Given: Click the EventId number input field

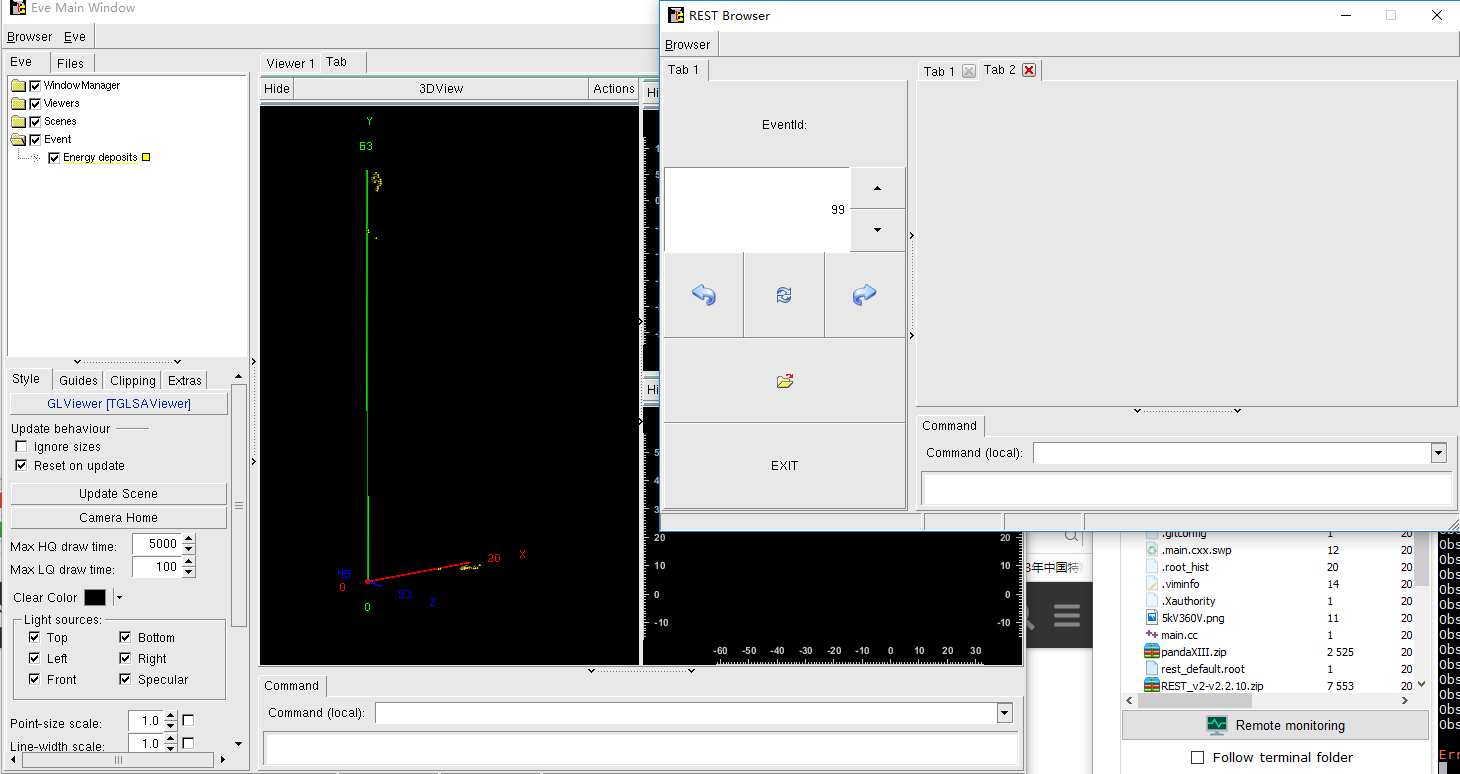Looking at the screenshot, I should point(757,209).
